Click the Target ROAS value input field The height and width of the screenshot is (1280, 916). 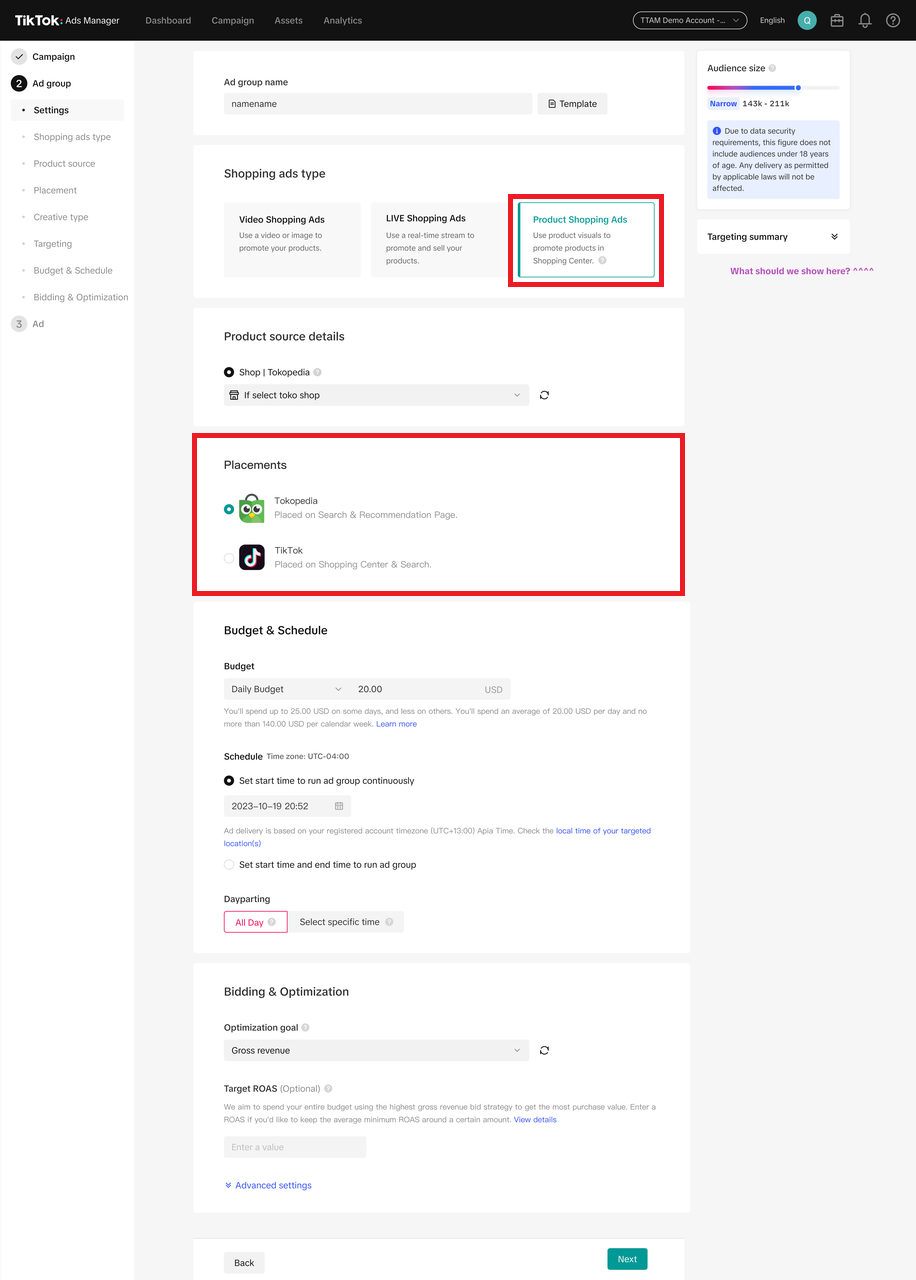pos(295,1147)
